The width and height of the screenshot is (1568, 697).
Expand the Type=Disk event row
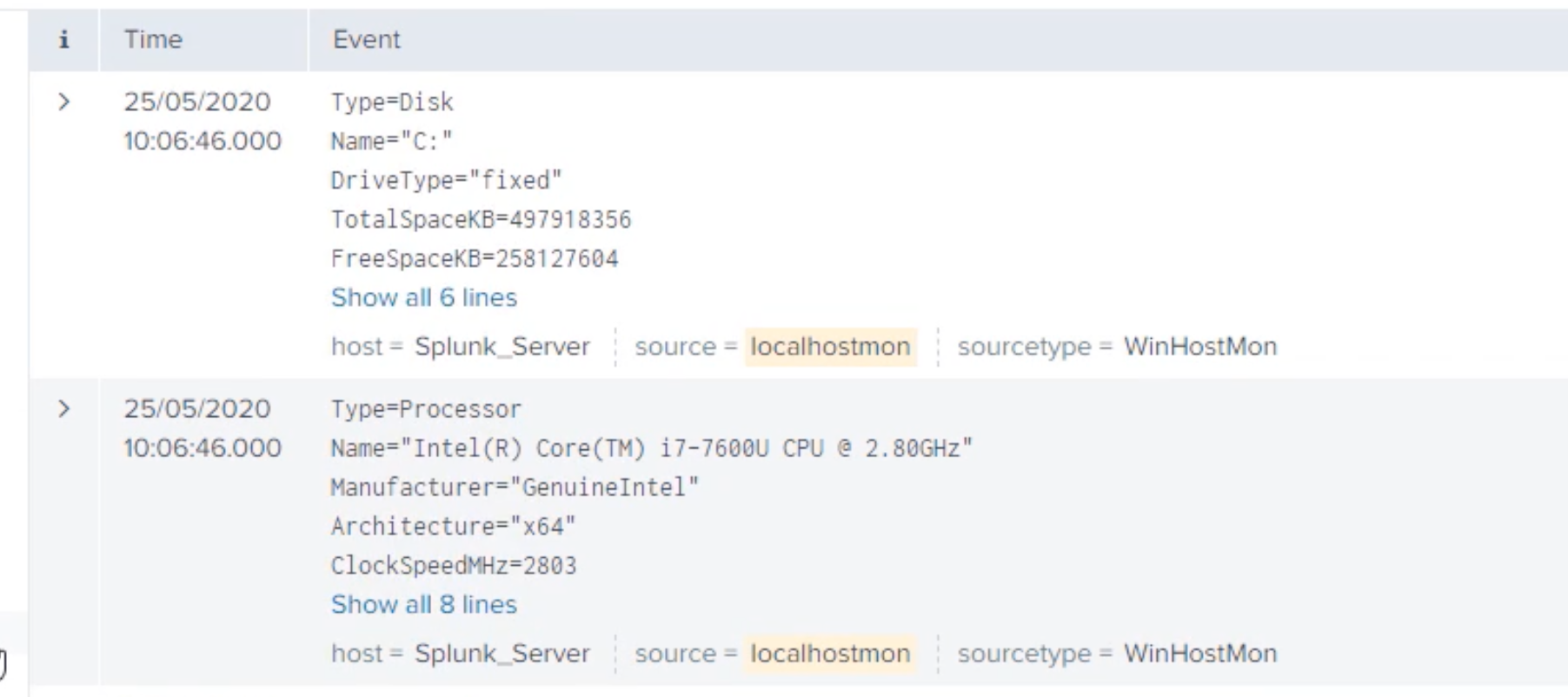click(x=63, y=102)
